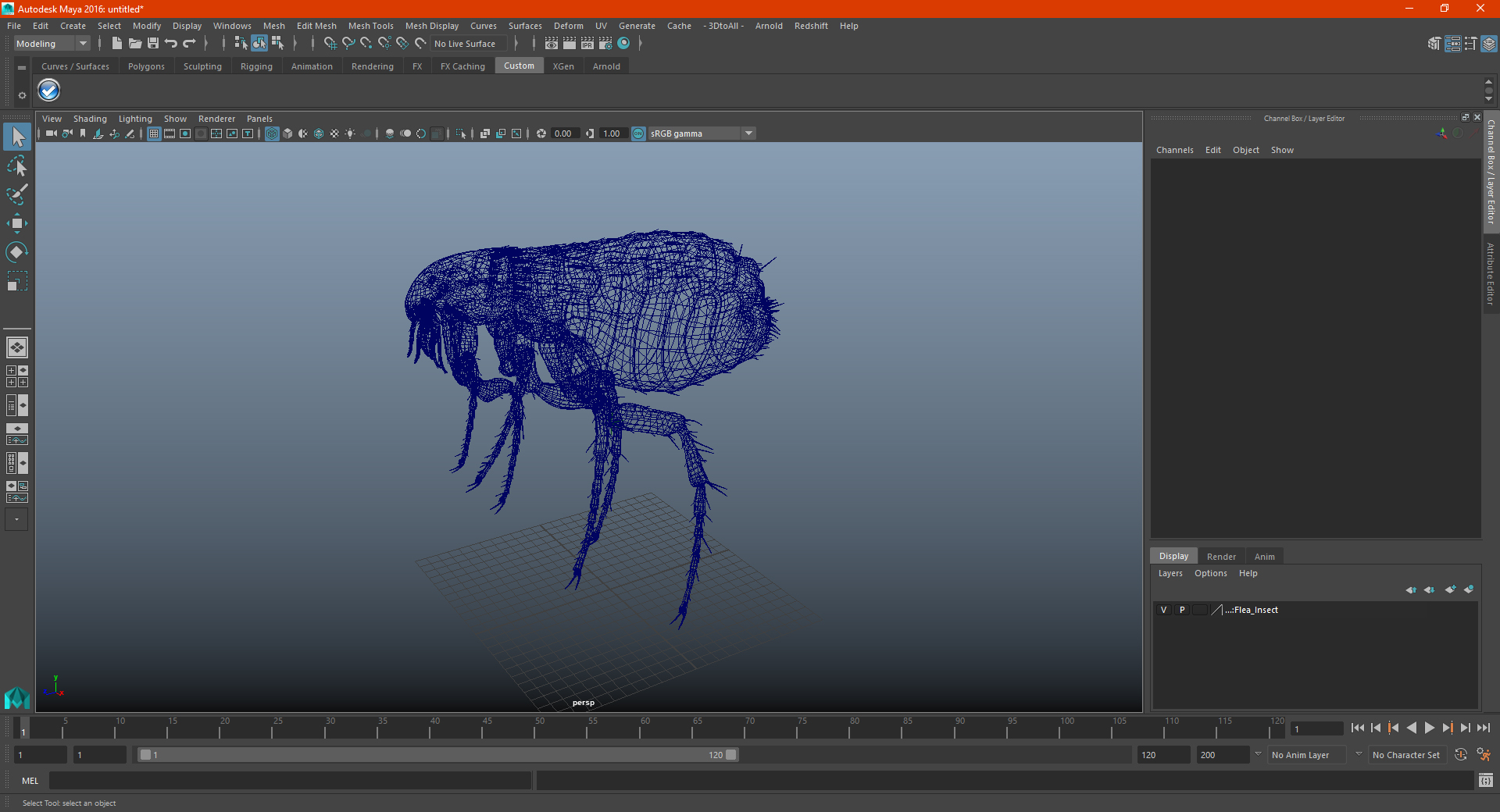Viewport: 1500px width, 812px height.
Task: Start IPR render
Action: pos(587,44)
